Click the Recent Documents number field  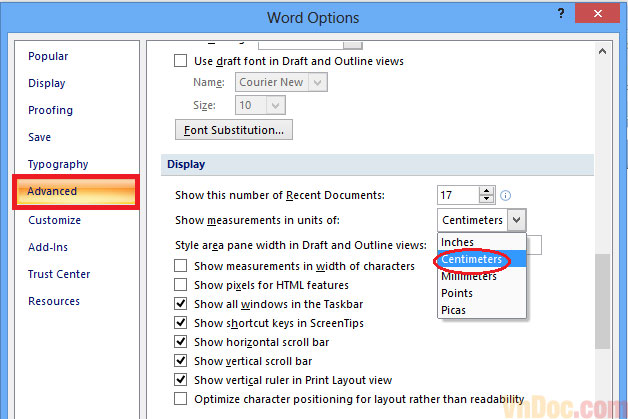click(457, 195)
